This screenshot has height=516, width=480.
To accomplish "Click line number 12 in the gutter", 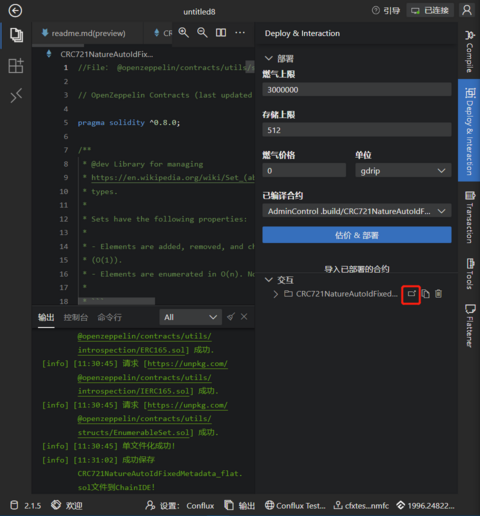I will coord(63,219).
